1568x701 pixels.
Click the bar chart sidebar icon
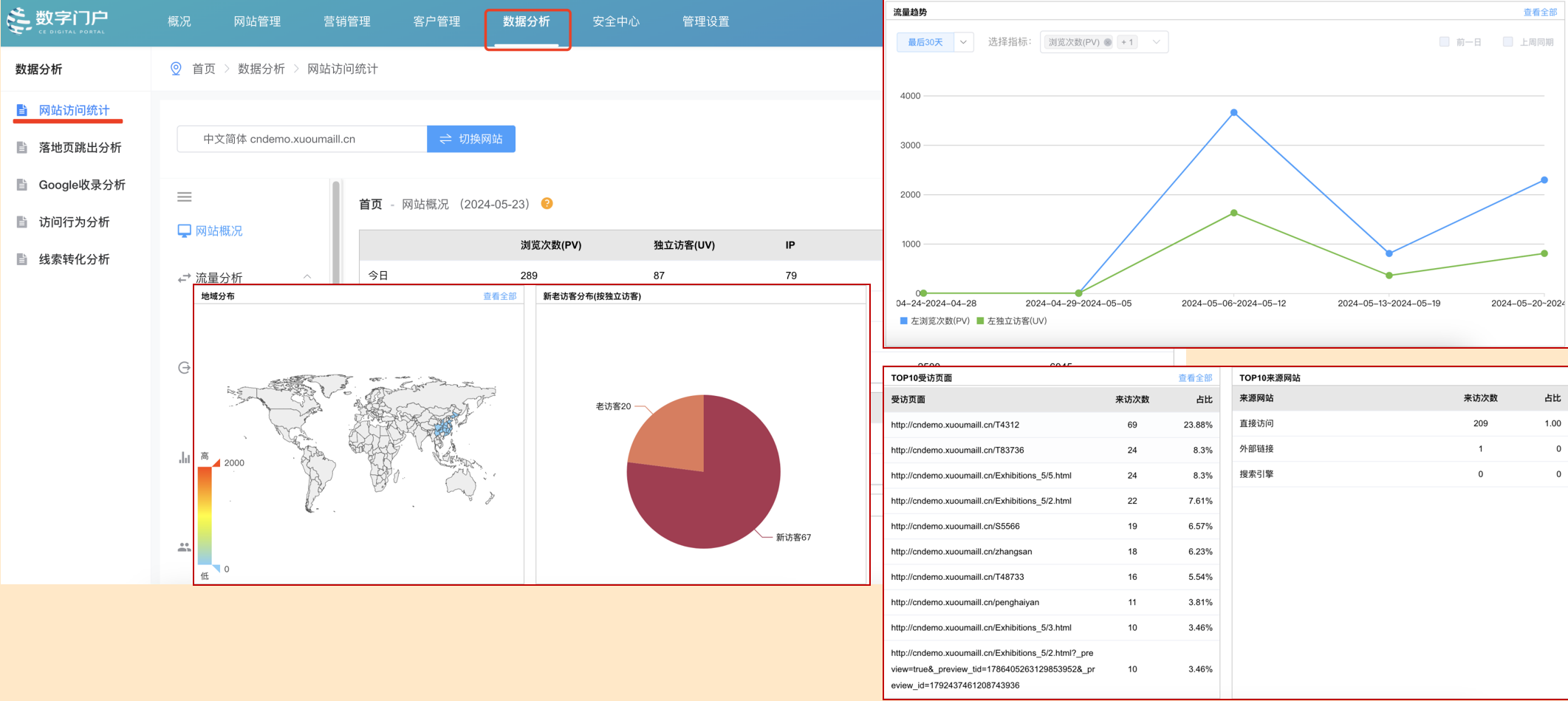point(185,458)
